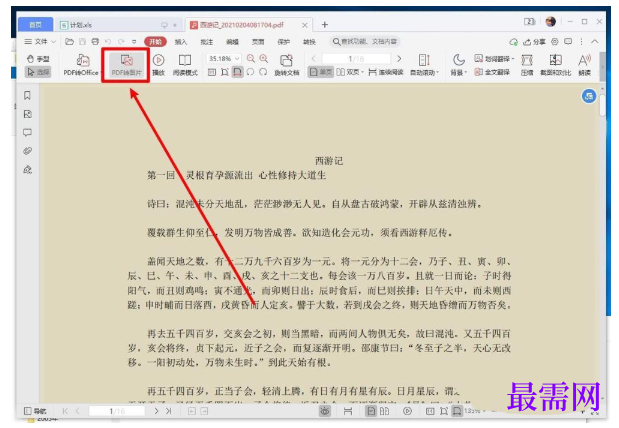619x428 pixels.
Task: Open the comments panel in left sidebar
Action: (27, 132)
